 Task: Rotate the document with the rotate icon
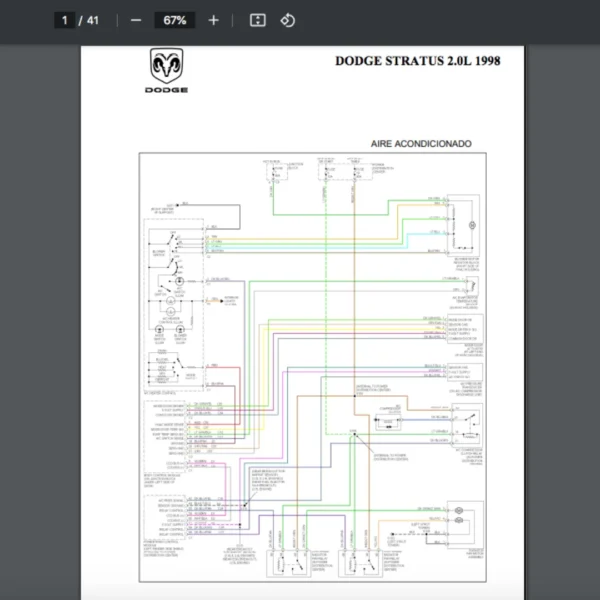(x=288, y=20)
